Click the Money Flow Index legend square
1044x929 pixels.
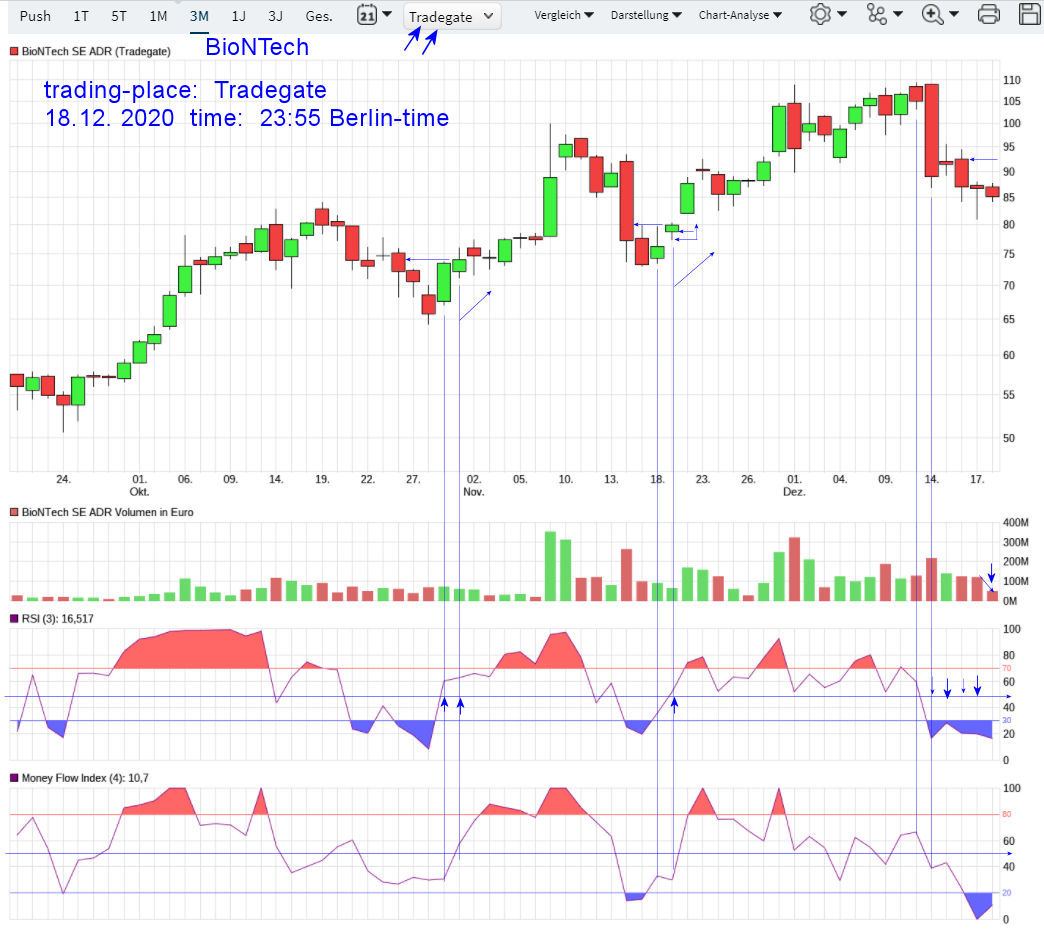14,778
